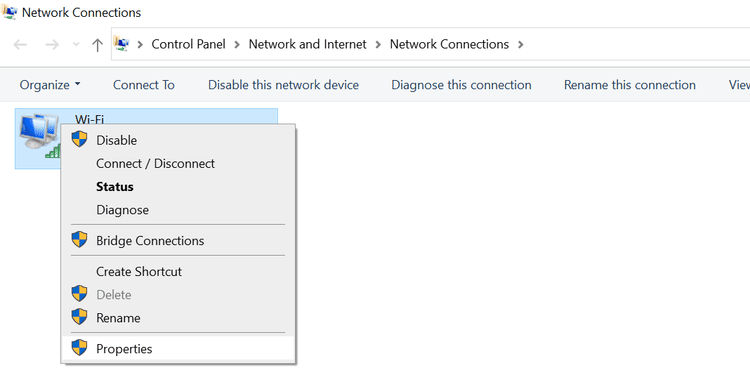Screen dimensions: 750x375
Task: Expand the chevron after Control Panel breadcrumb
Action: pyautogui.click(x=237, y=44)
